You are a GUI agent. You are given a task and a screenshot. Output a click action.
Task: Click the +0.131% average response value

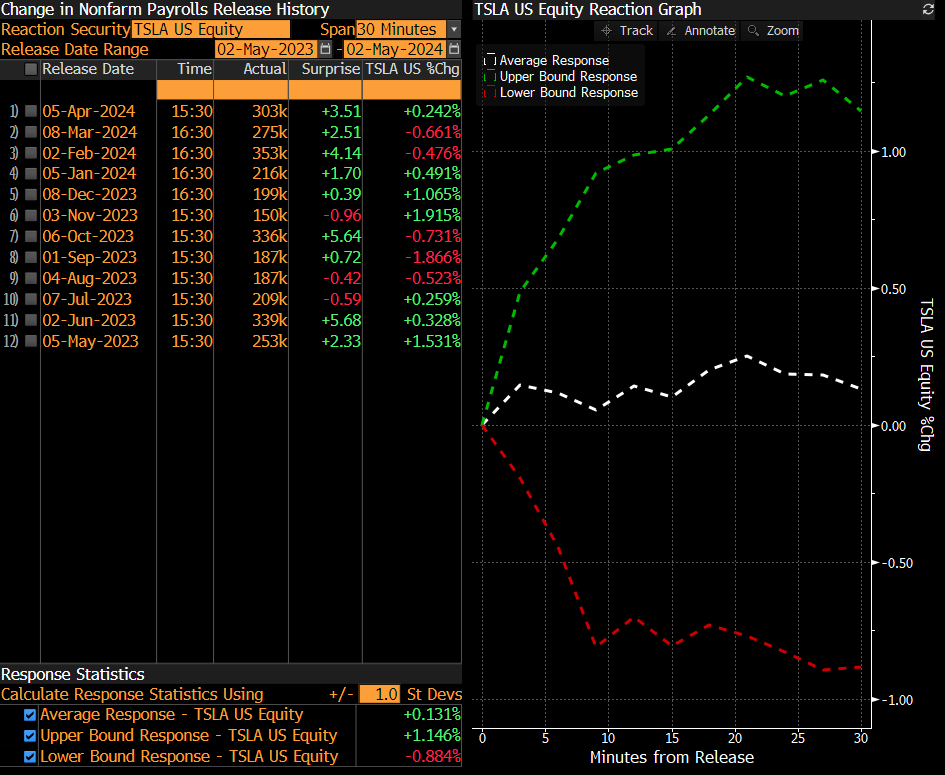[432, 715]
